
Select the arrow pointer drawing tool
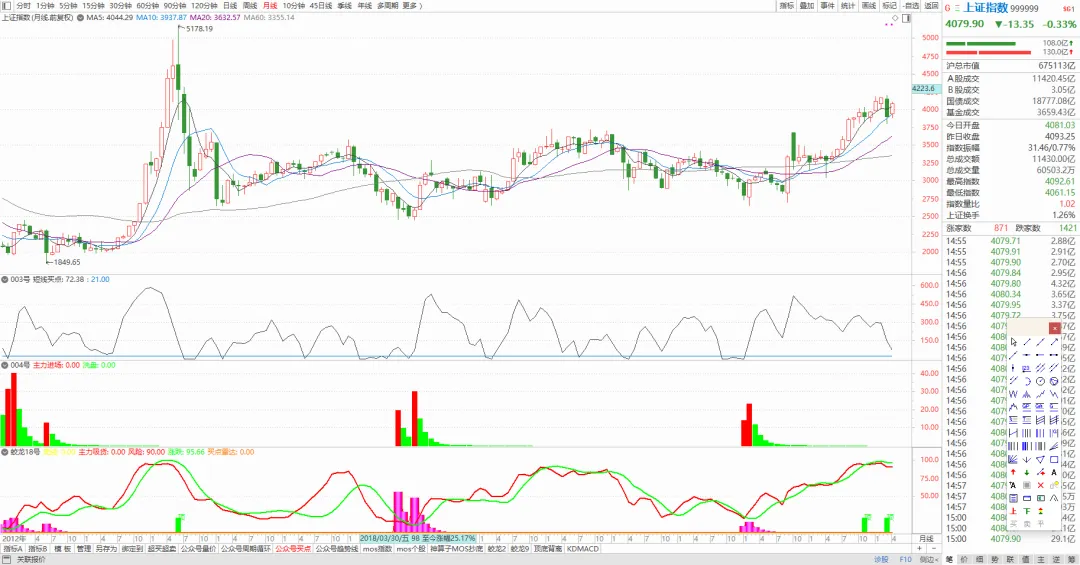tap(1014, 342)
